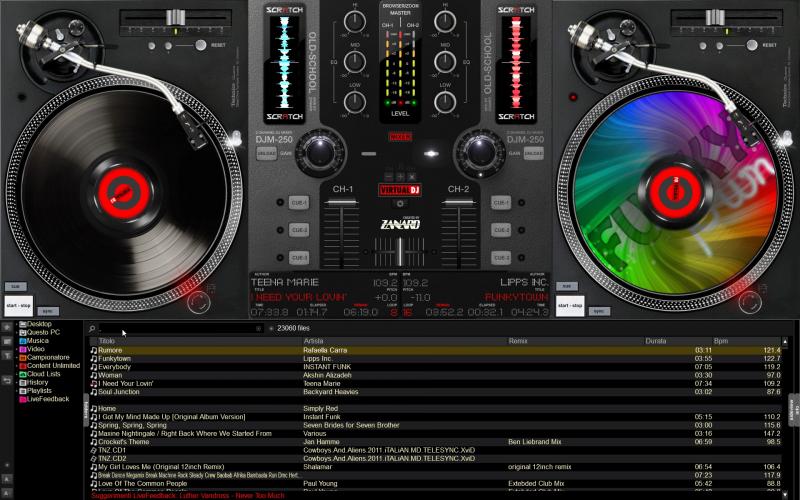
Task: Click the track list vertical scrollbar
Action: click(785, 416)
